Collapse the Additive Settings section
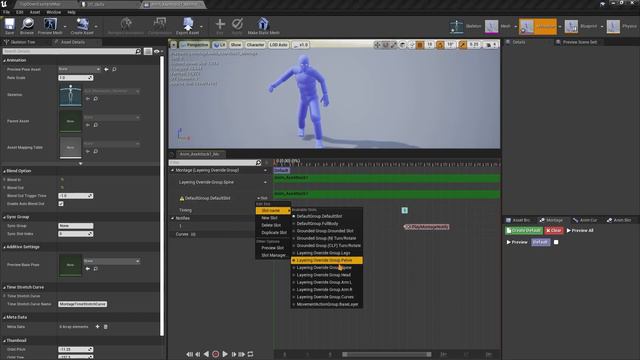 [x=4, y=247]
